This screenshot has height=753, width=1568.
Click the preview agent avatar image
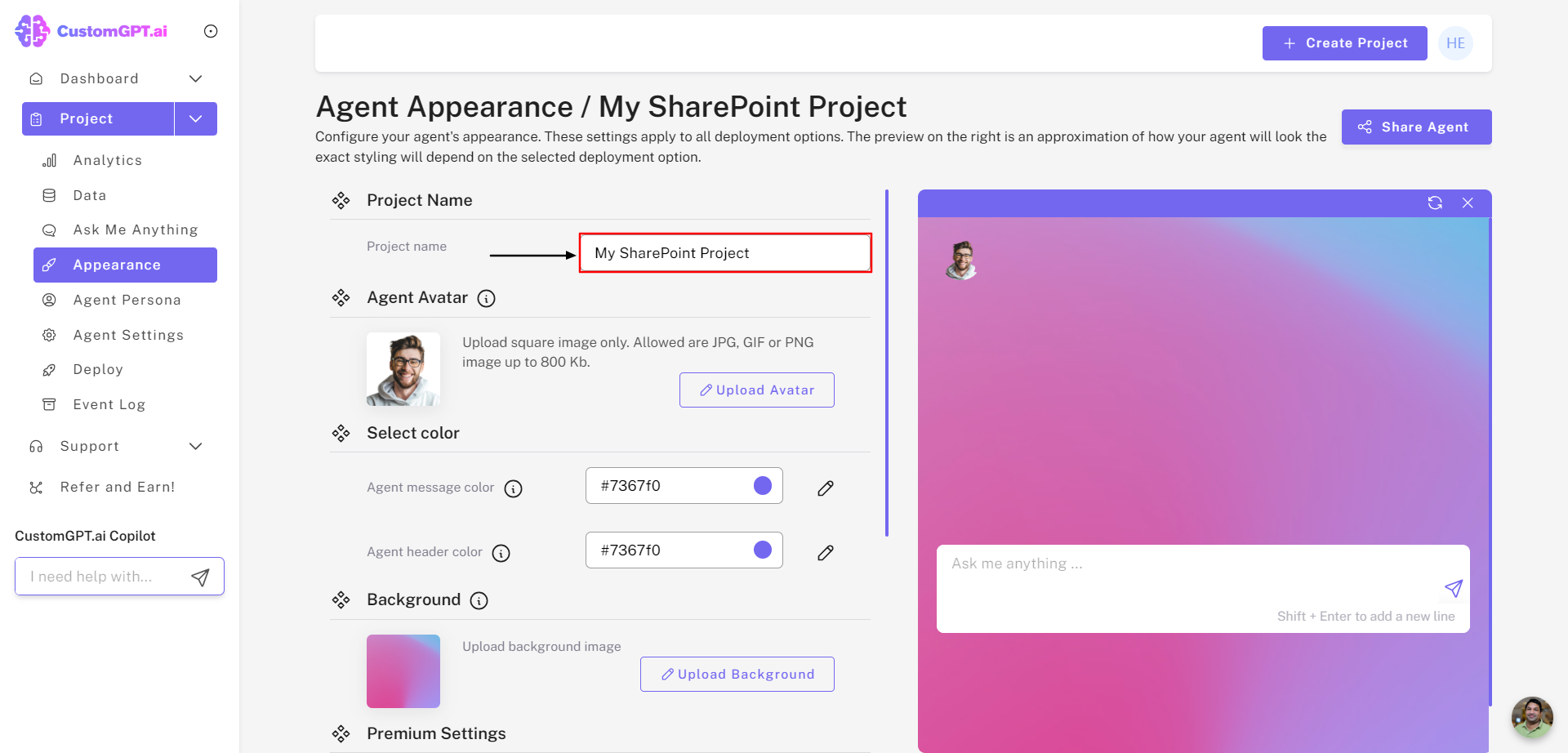[x=962, y=261]
